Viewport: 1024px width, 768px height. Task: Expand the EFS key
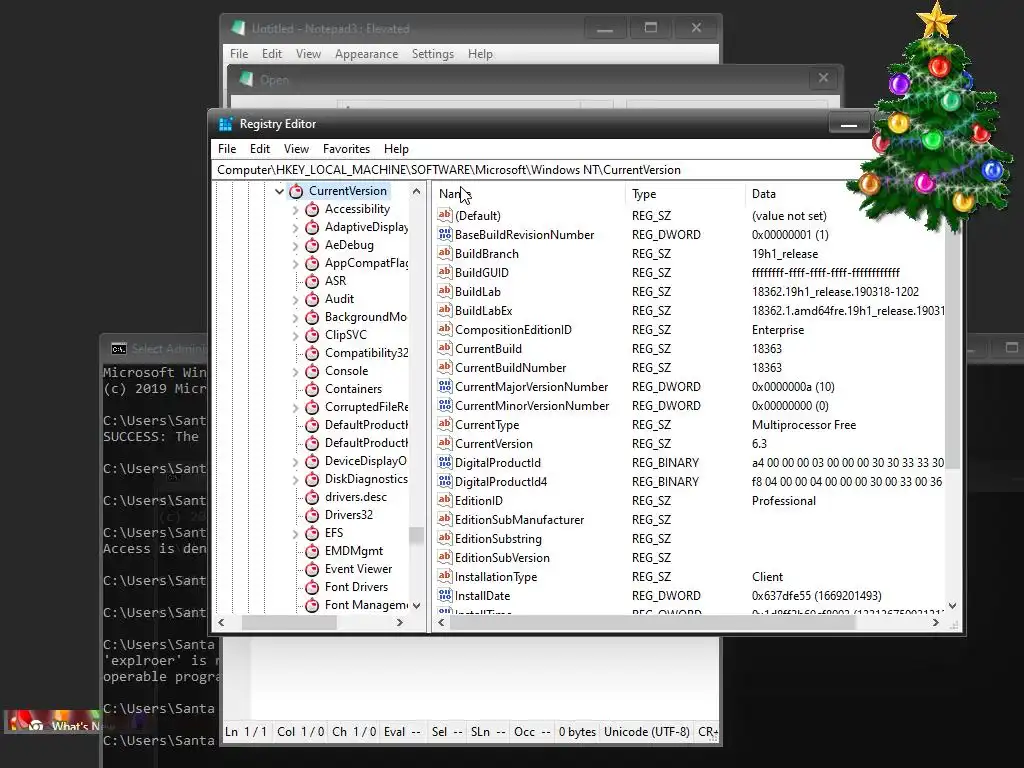point(295,534)
